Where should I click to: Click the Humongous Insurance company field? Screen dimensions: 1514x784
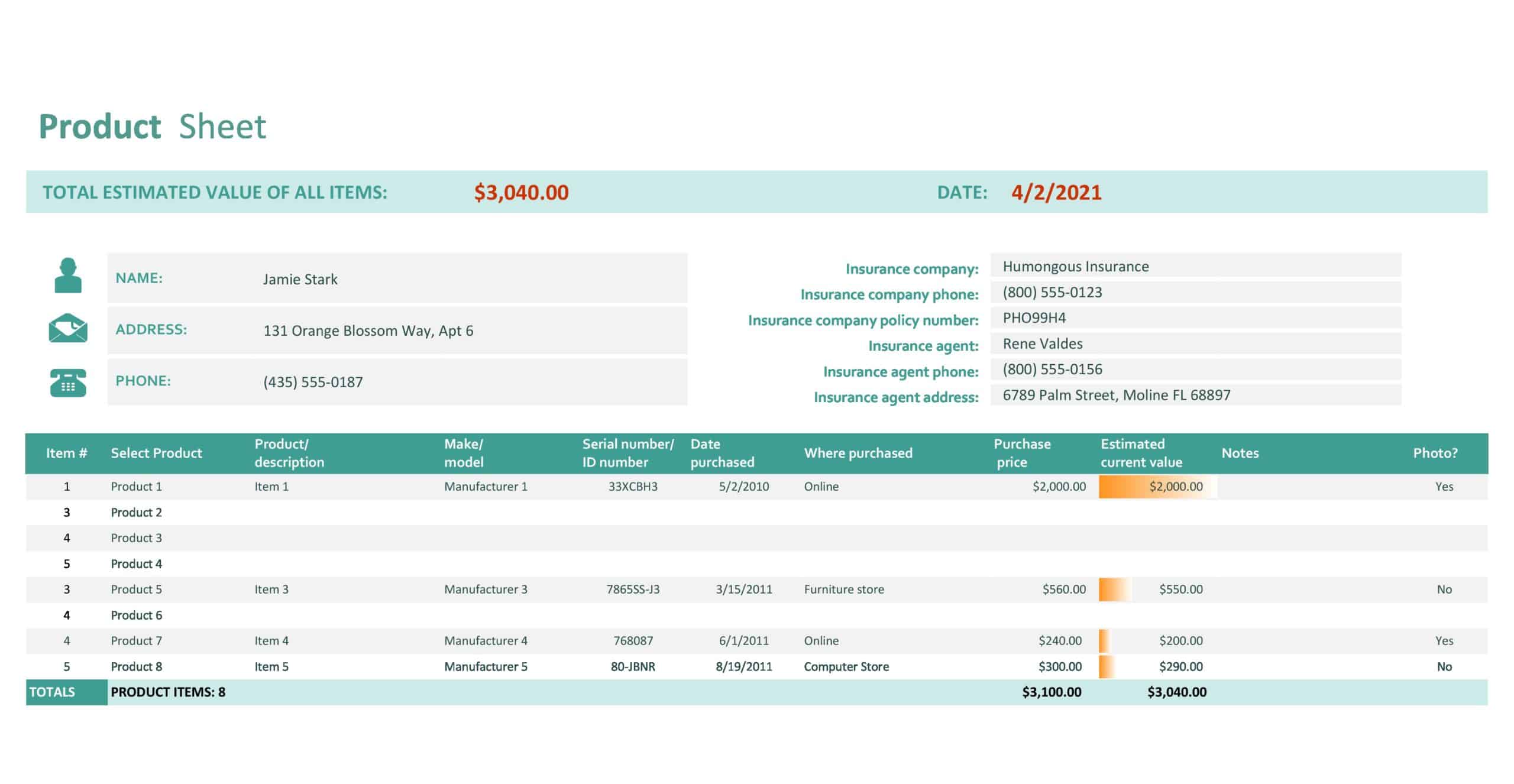(1075, 267)
